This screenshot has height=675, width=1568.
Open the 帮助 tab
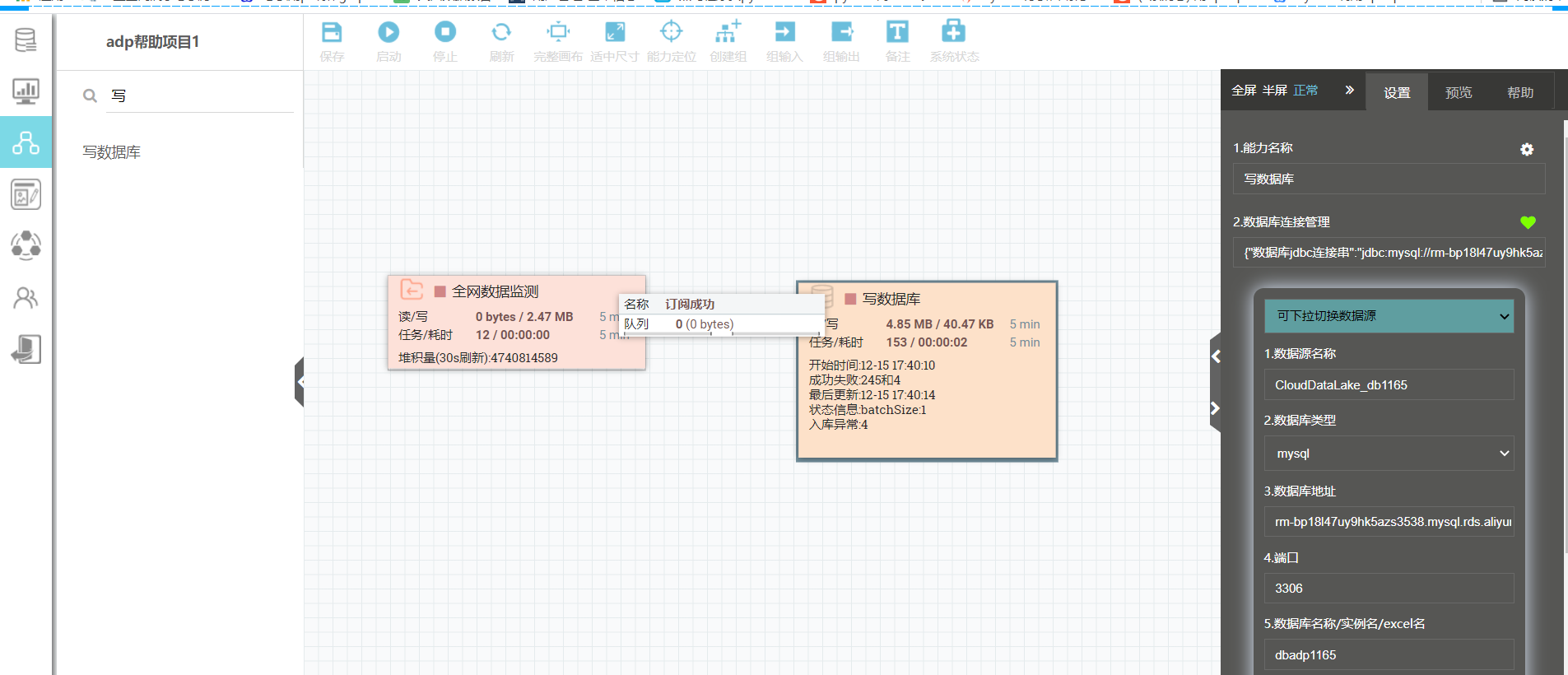[1520, 93]
